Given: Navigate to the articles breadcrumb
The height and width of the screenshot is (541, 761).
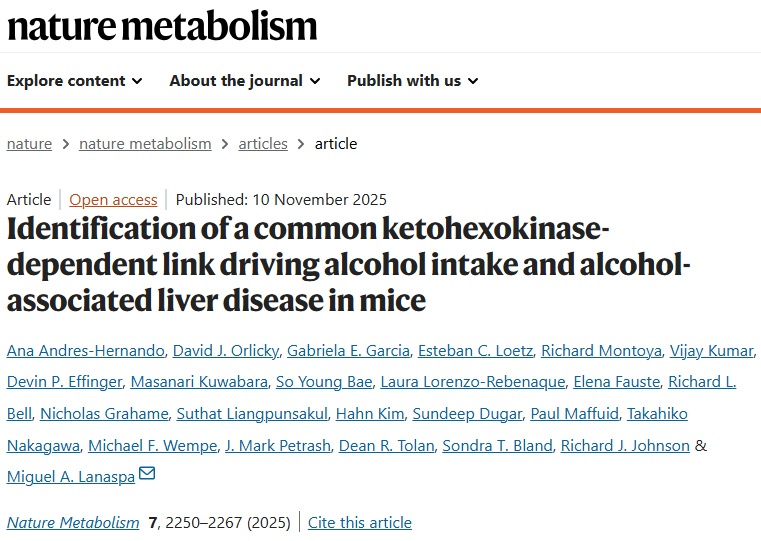Looking at the screenshot, I should pyautogui.click(x=263, y=143).
